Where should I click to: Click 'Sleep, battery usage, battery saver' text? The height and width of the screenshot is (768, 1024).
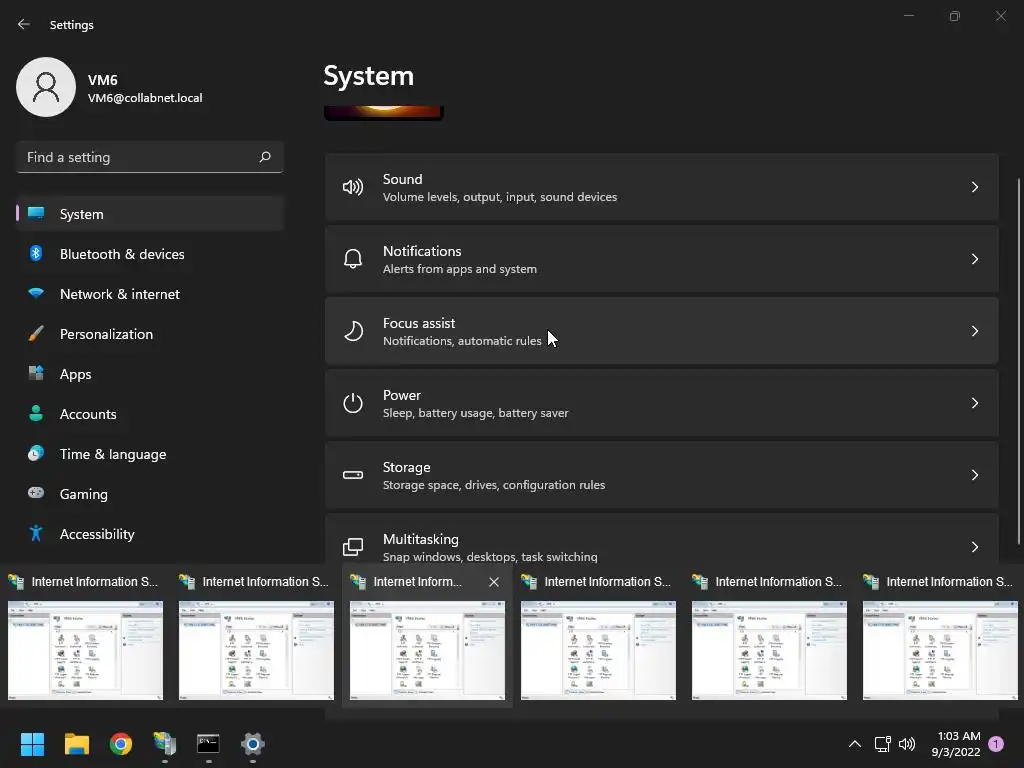point(475,413)
